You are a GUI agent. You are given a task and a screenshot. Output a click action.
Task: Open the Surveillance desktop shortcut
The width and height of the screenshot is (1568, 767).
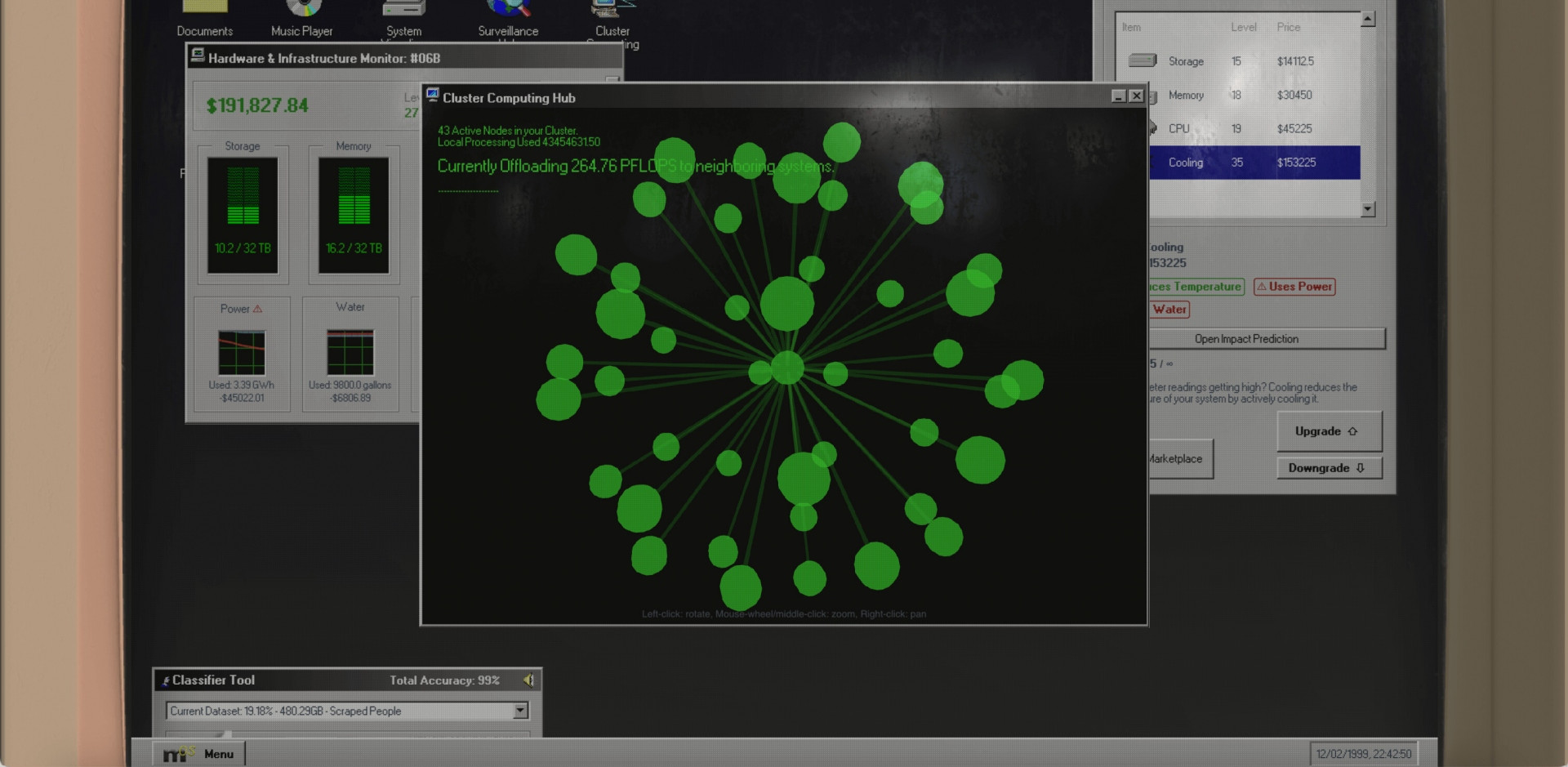pos(508,18)
